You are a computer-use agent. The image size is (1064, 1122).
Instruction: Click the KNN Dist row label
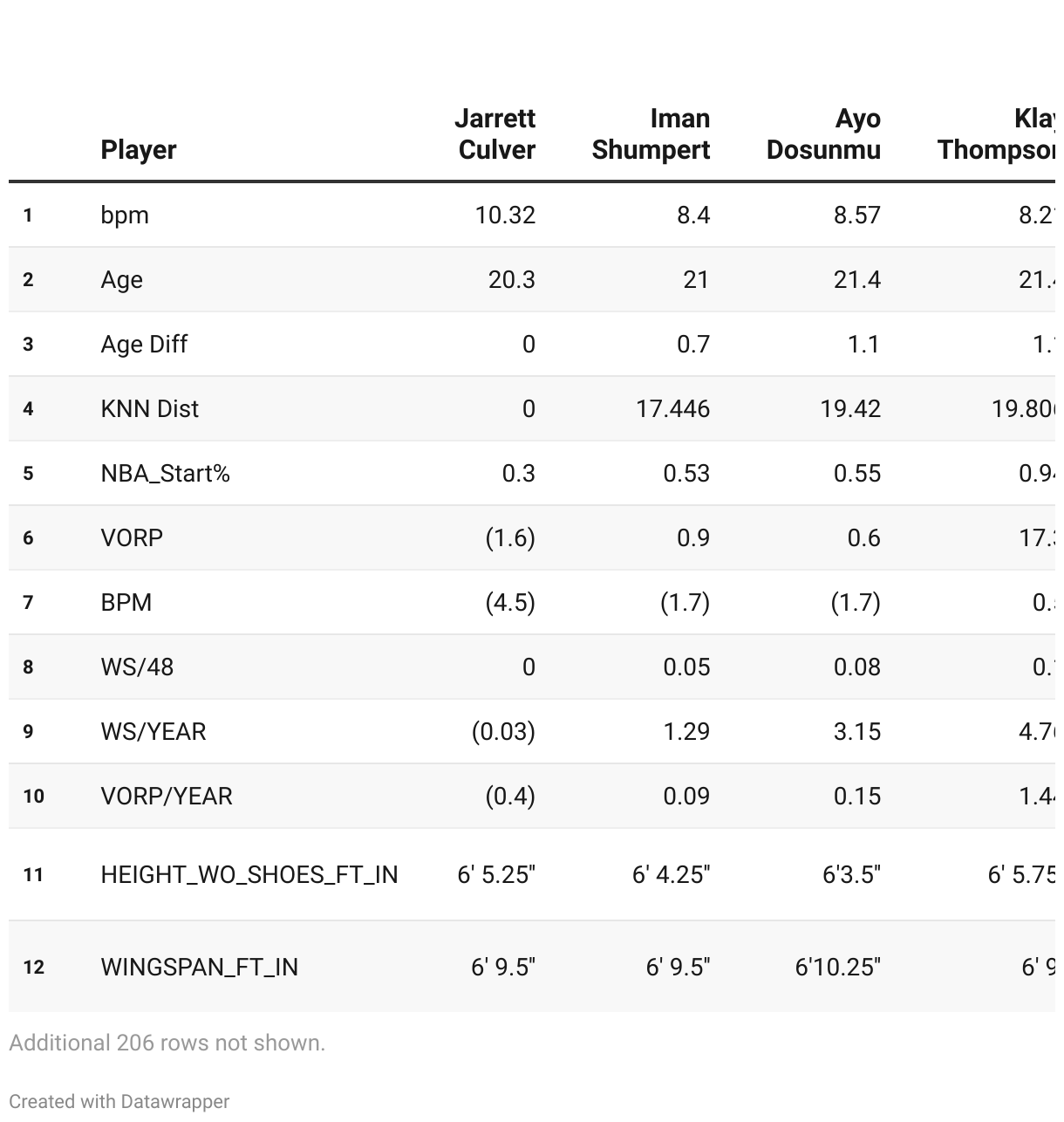(150, 408)
